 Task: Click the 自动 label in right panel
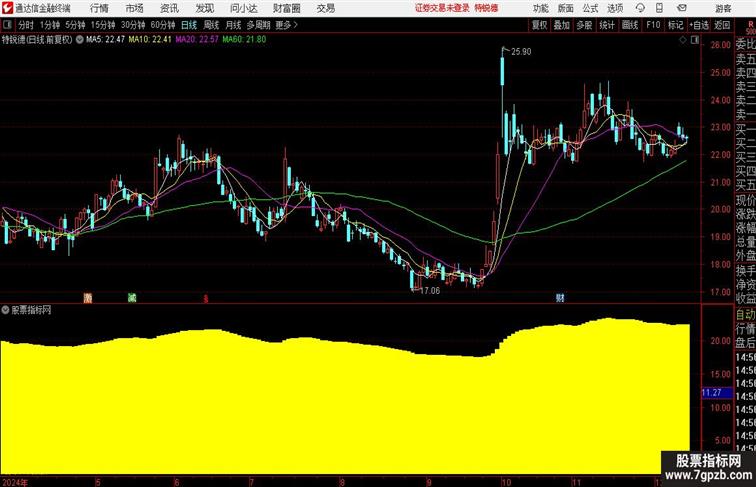745,314
